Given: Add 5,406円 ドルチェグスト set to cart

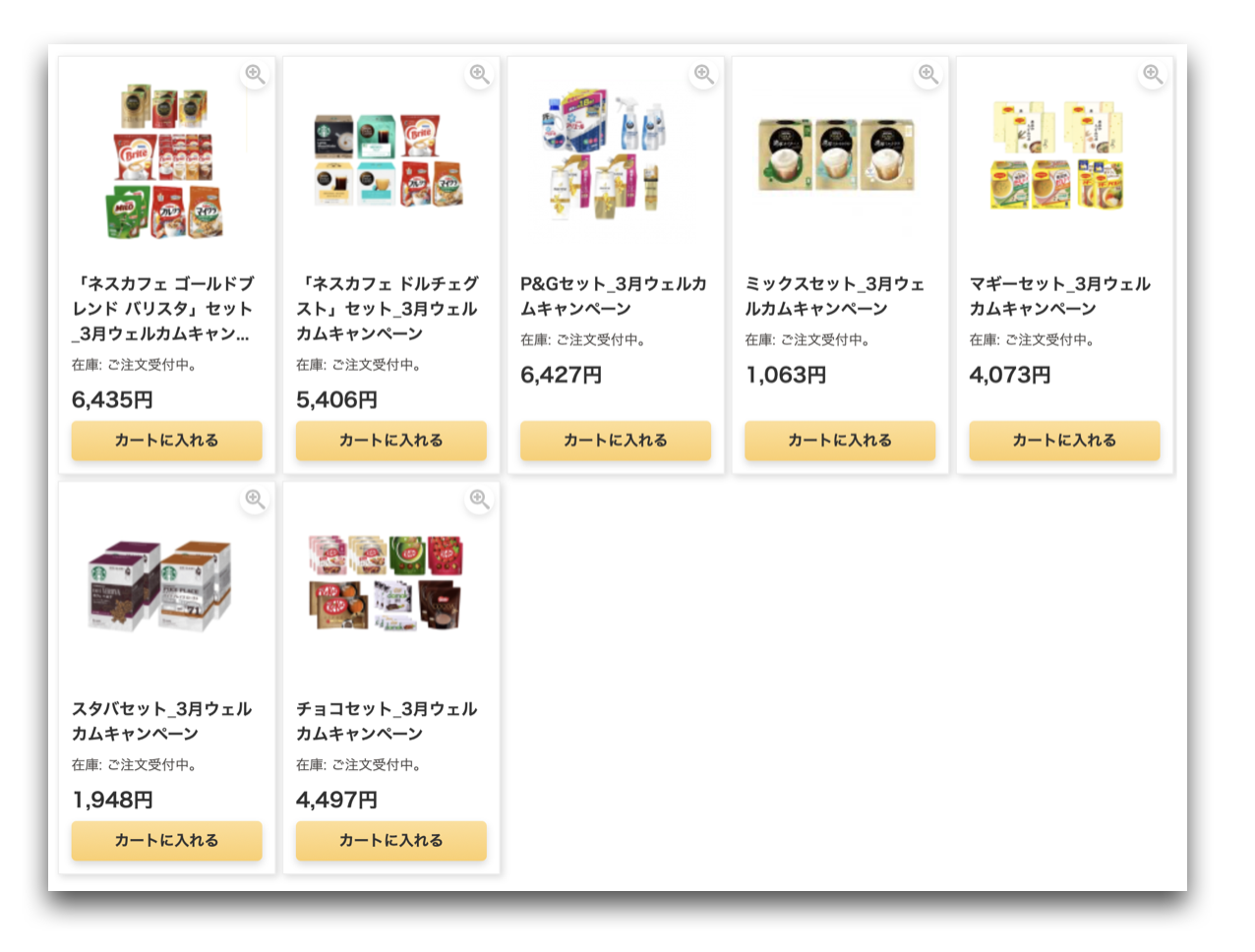Looking at the screenshot, I should 391,441.
